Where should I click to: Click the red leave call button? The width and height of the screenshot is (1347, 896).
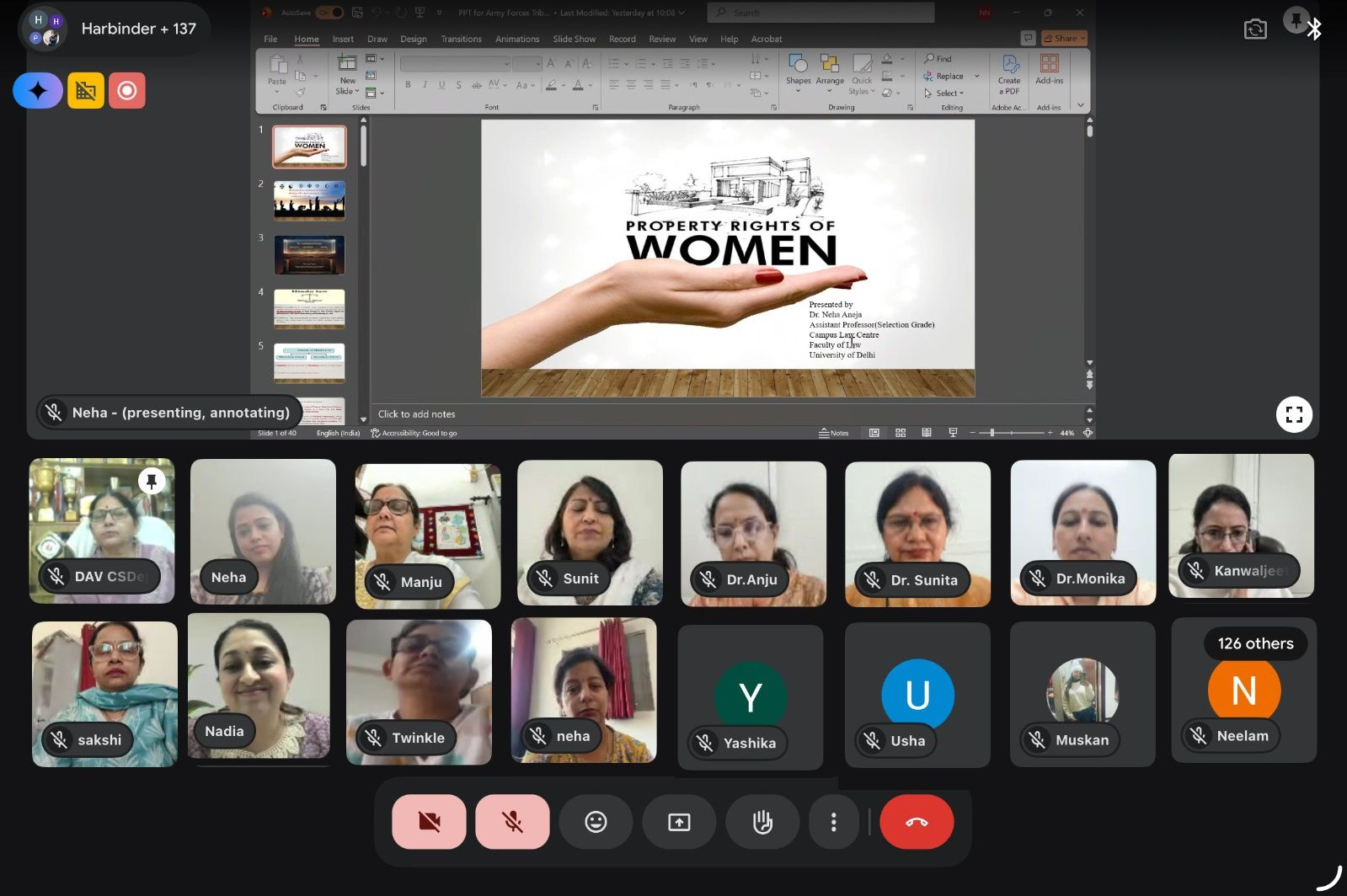[x=917, y=822]
